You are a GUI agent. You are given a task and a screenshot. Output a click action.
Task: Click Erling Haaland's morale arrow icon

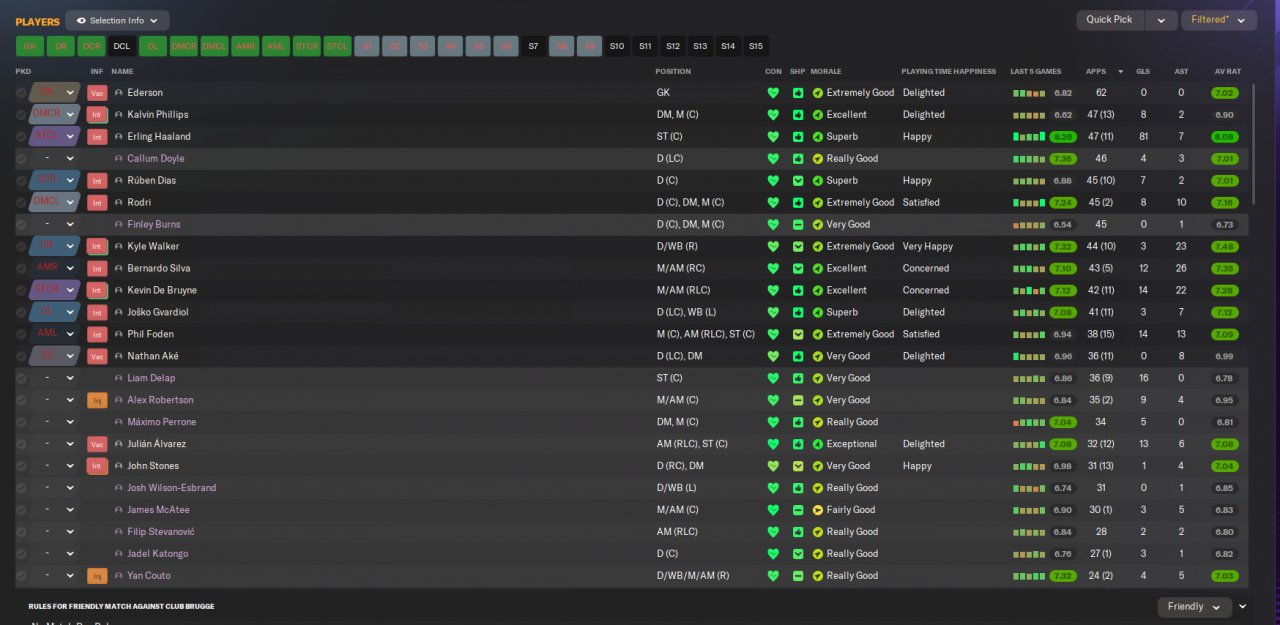coord(818,137)
